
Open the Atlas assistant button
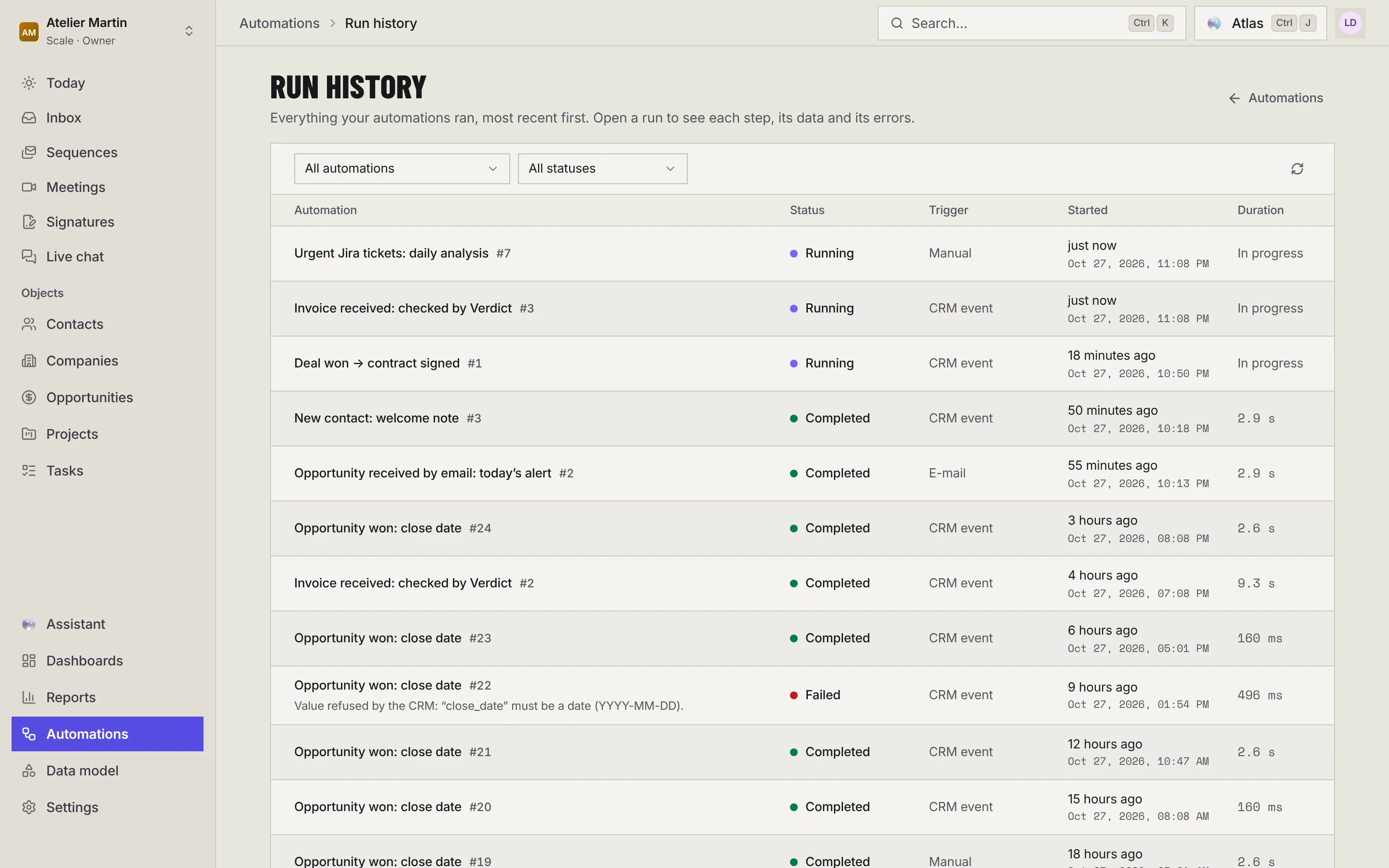tap(1260, 23)
